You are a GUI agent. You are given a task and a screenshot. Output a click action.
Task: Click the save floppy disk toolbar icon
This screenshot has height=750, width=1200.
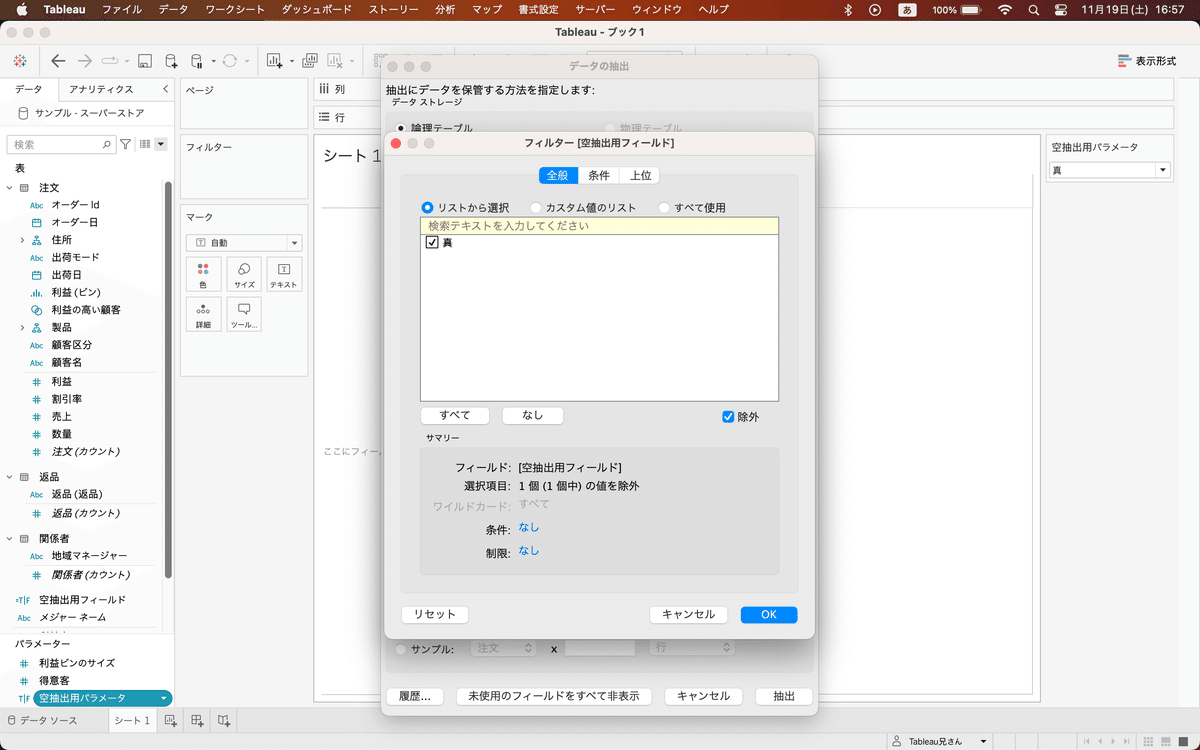point(145,61)
